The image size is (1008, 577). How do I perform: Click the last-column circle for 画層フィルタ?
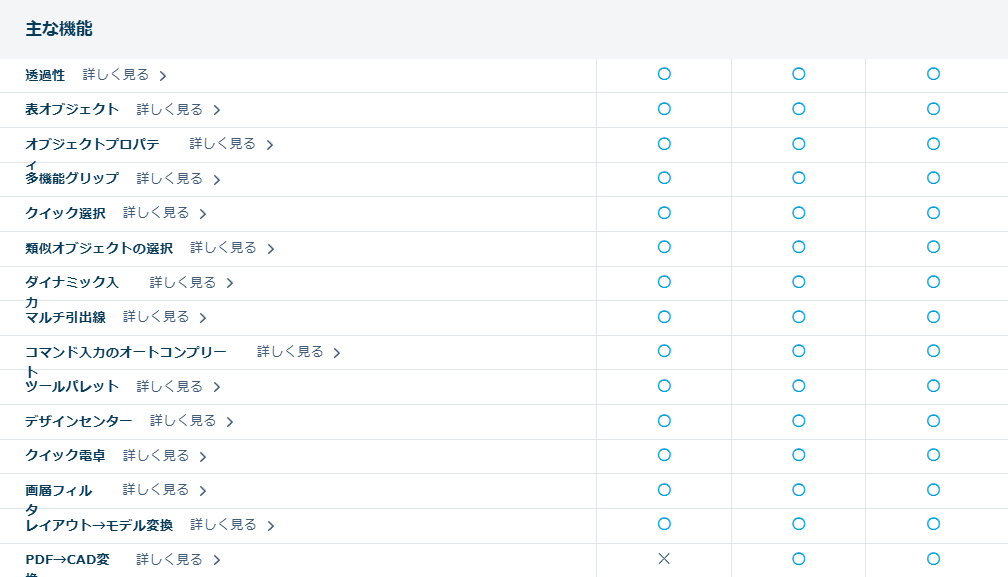coord(933,490)
